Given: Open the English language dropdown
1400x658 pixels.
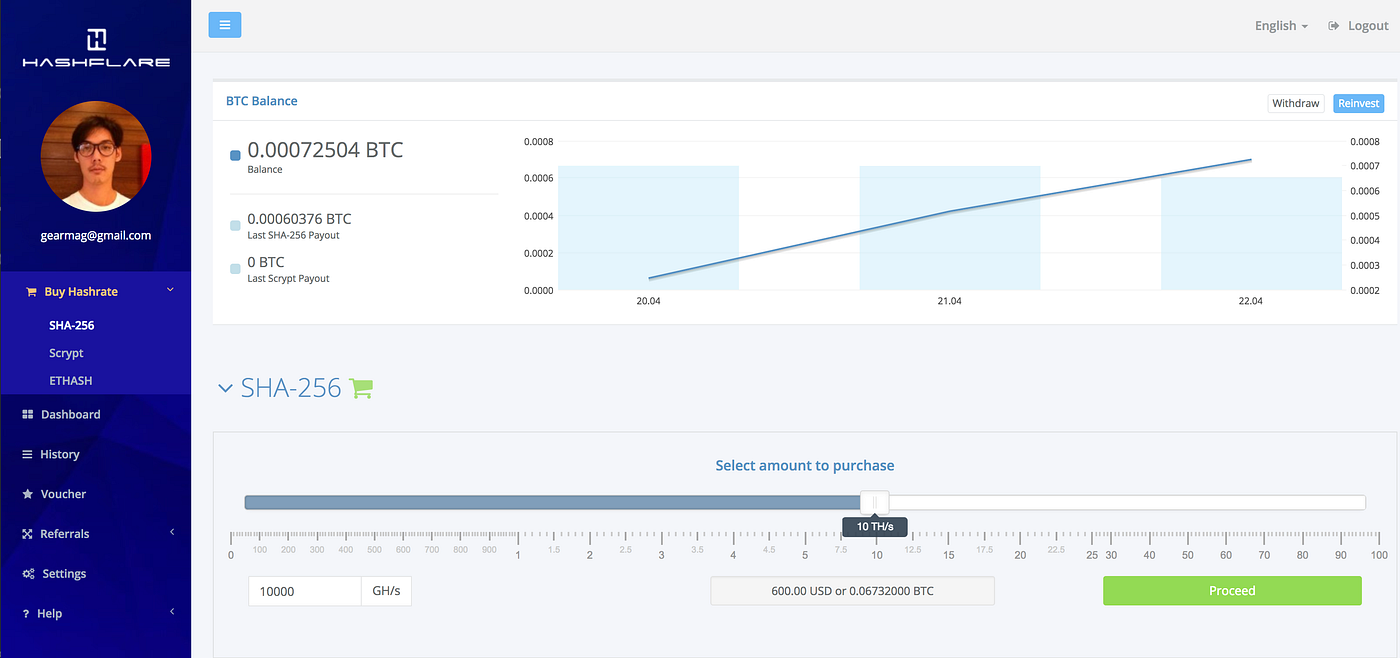Looking at the screenshot, I should click(x=1281, y=26).
